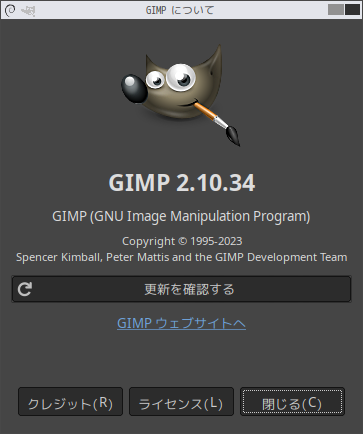Show the ライセンス(L) license button
This screenshot has width=363, height=434.
click(181, 402)
